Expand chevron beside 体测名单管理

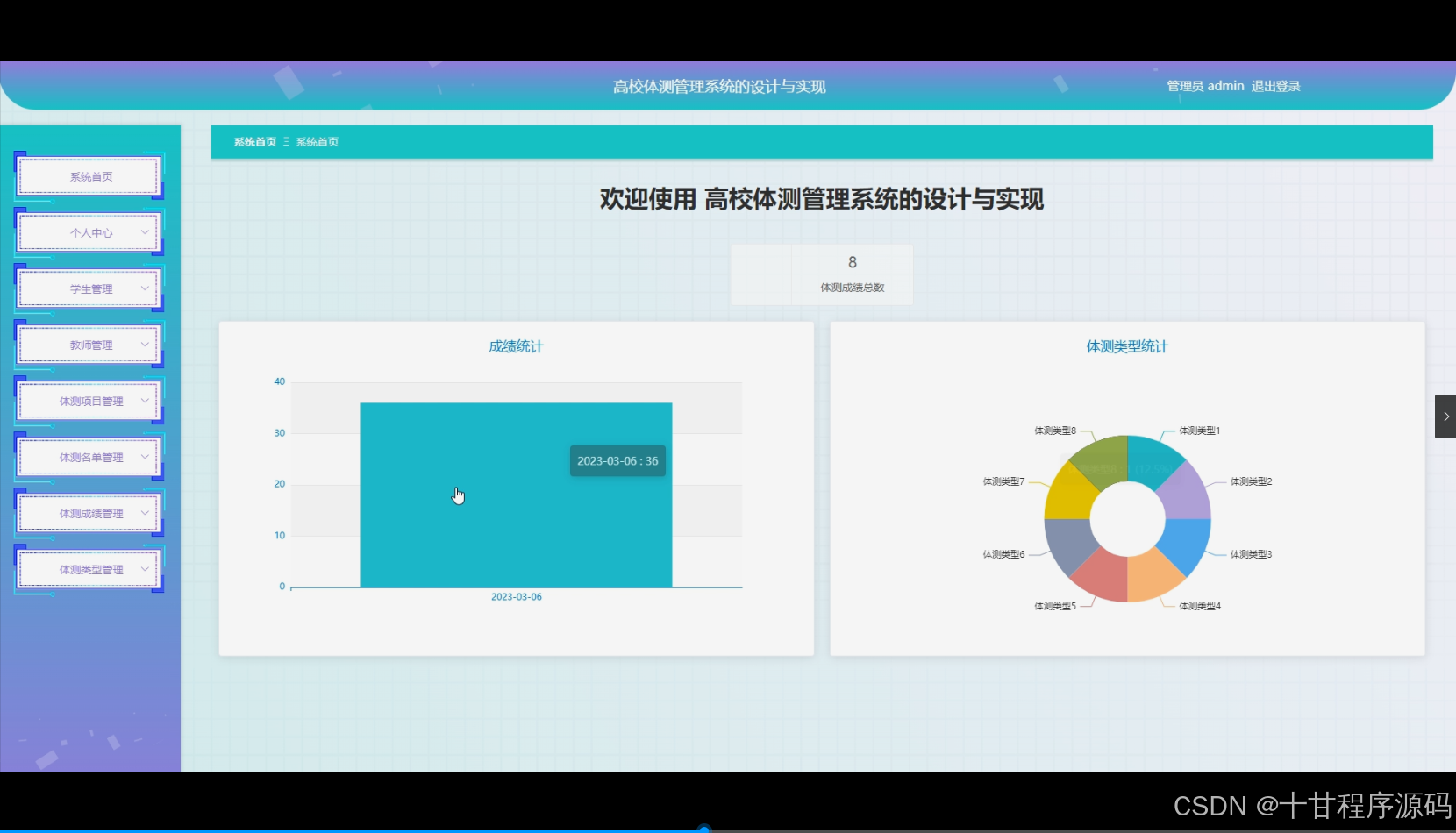[x=145, y=457]
